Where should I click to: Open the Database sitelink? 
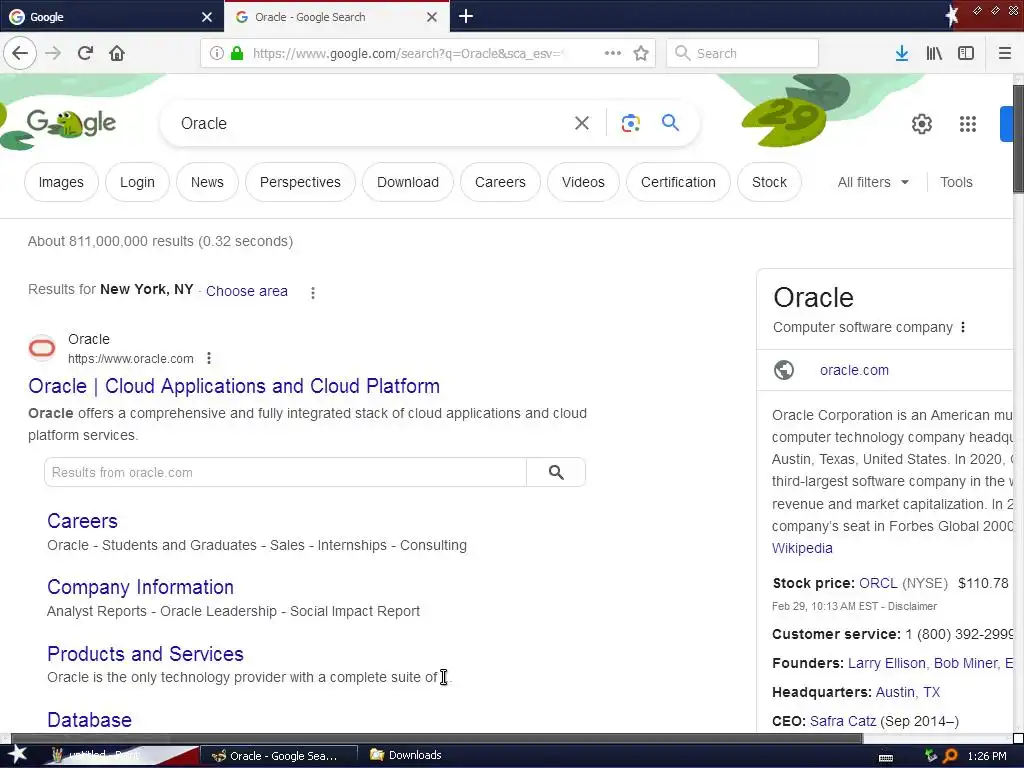coord(89,720)
